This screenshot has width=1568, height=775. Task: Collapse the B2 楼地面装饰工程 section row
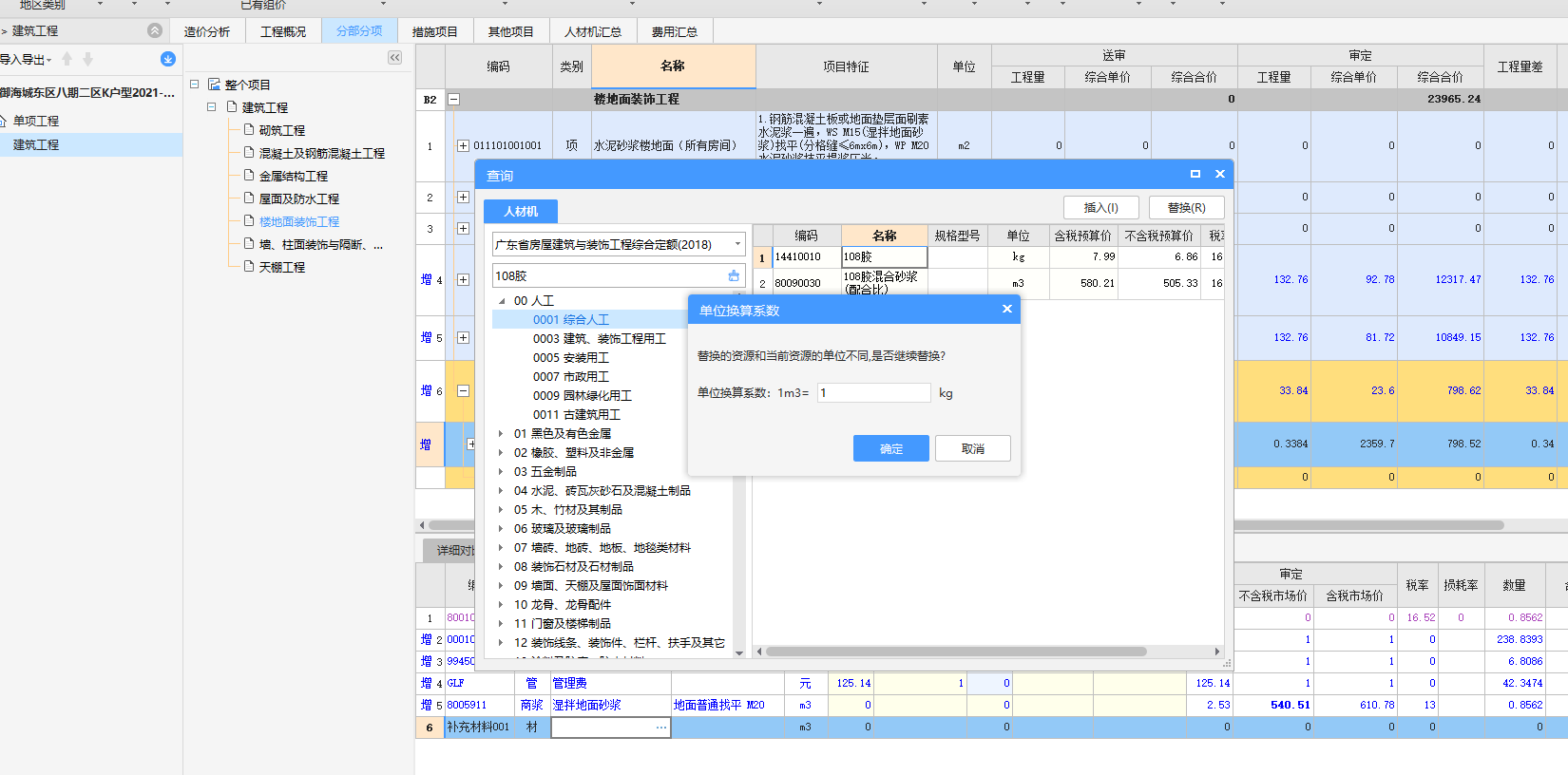coord(453,99)
